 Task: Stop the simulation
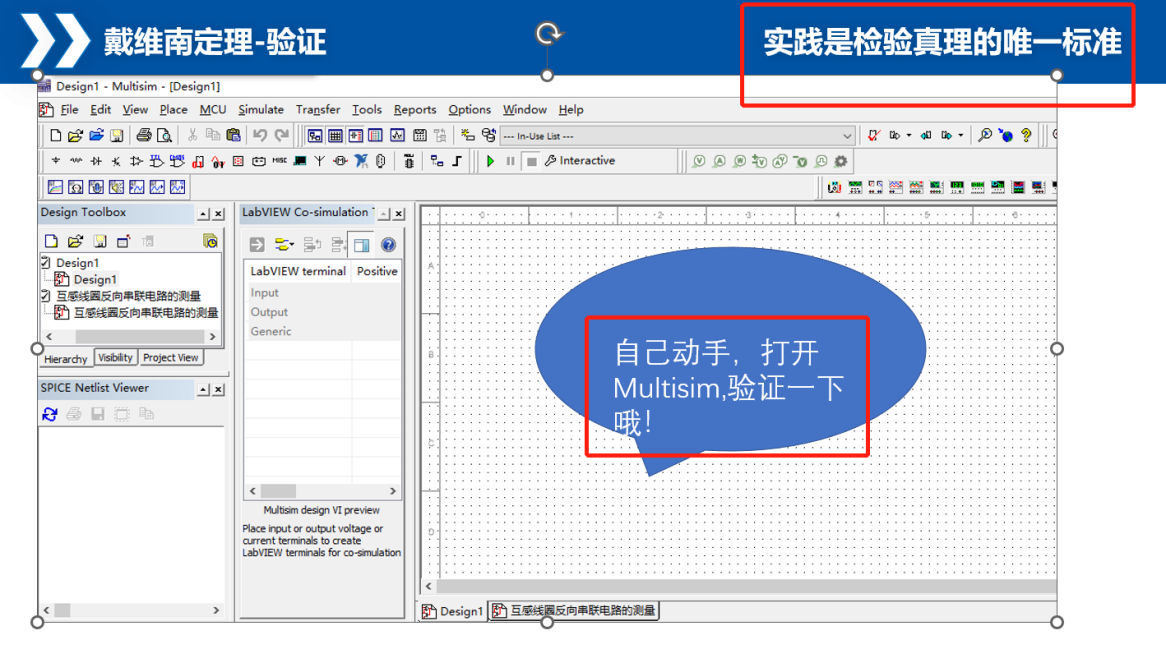[x=531, y=161]
